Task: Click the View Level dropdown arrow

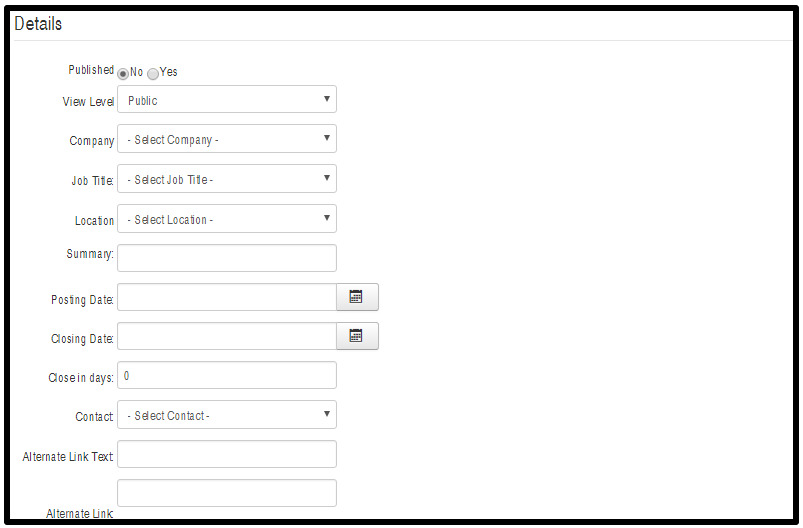Action: pyautogui.click(x=327, y=99)
